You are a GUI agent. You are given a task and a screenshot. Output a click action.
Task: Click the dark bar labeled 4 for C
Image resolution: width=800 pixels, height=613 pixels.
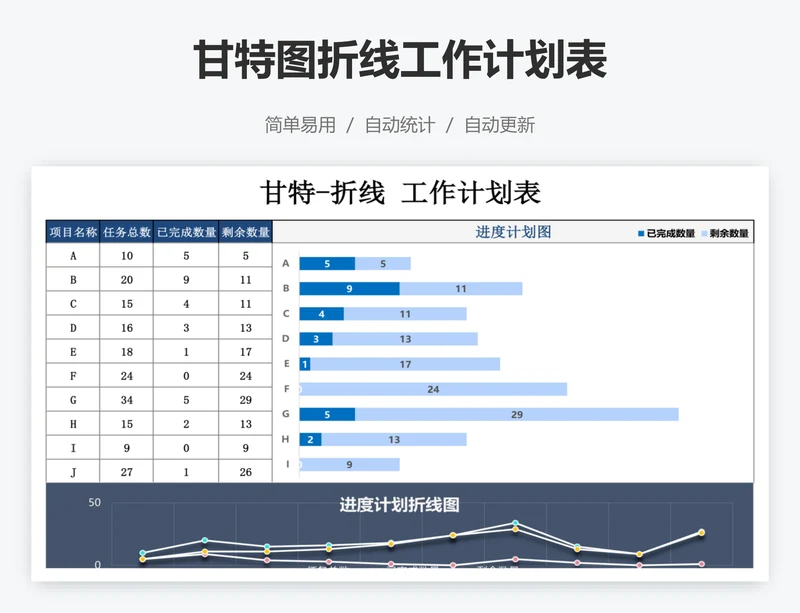pos(321,313)
